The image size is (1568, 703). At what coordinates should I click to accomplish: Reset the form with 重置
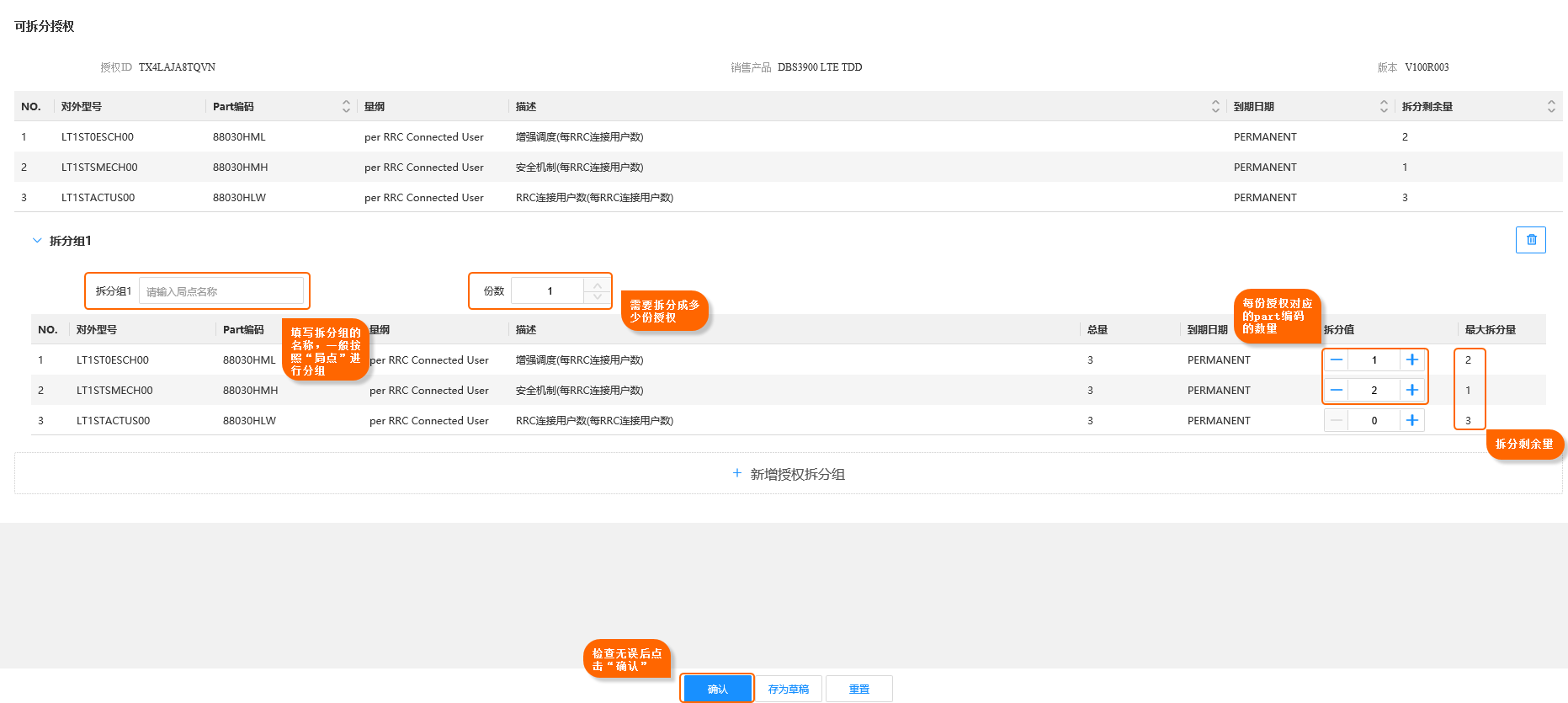point(858,689)
